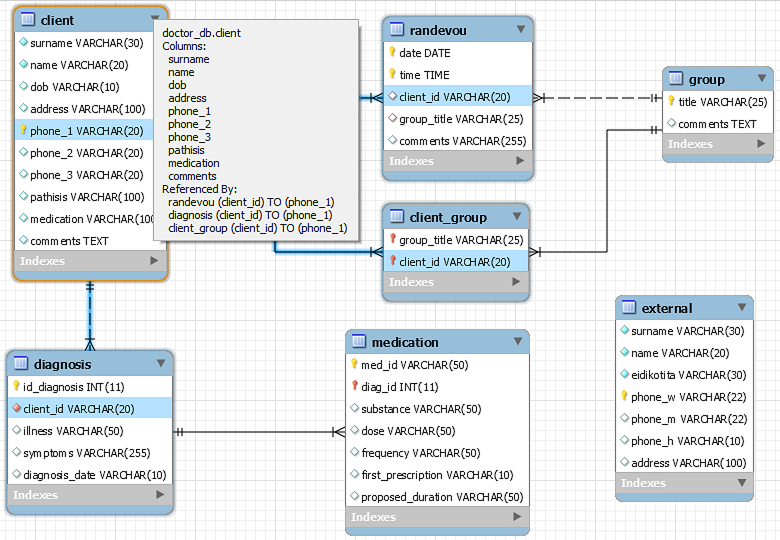Select pathisis VARCHAR(100) column
Viewport: 780px width, 540px height.
(x=85, y=196)
